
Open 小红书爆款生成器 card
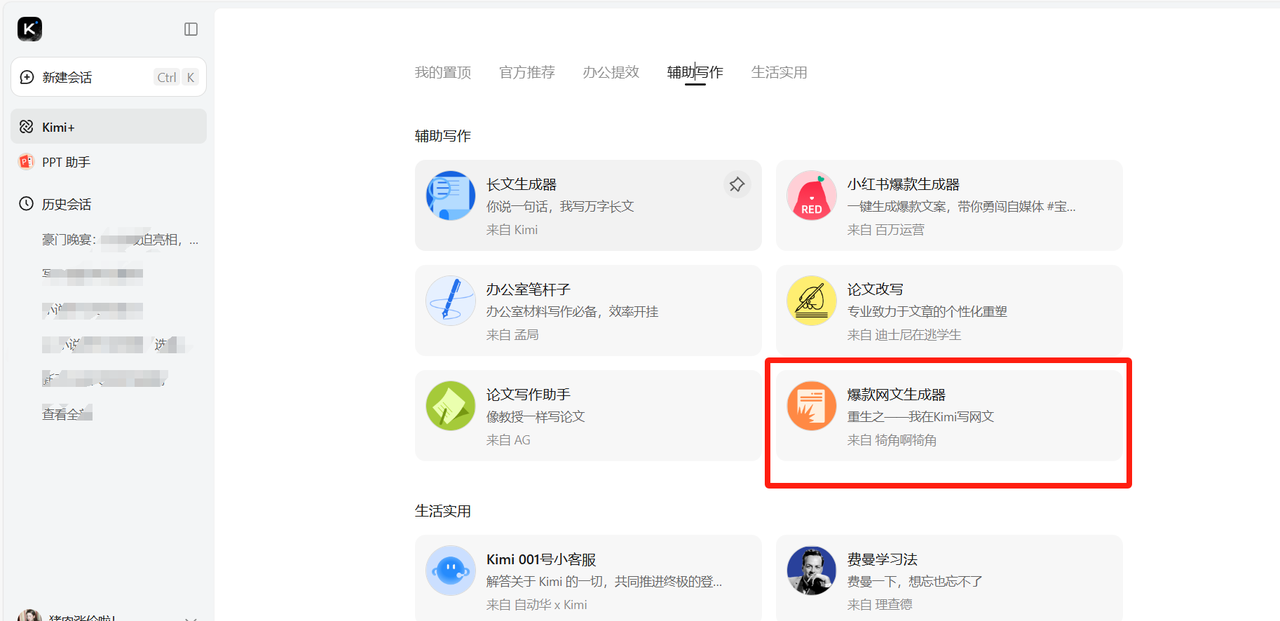pos(949,205)
